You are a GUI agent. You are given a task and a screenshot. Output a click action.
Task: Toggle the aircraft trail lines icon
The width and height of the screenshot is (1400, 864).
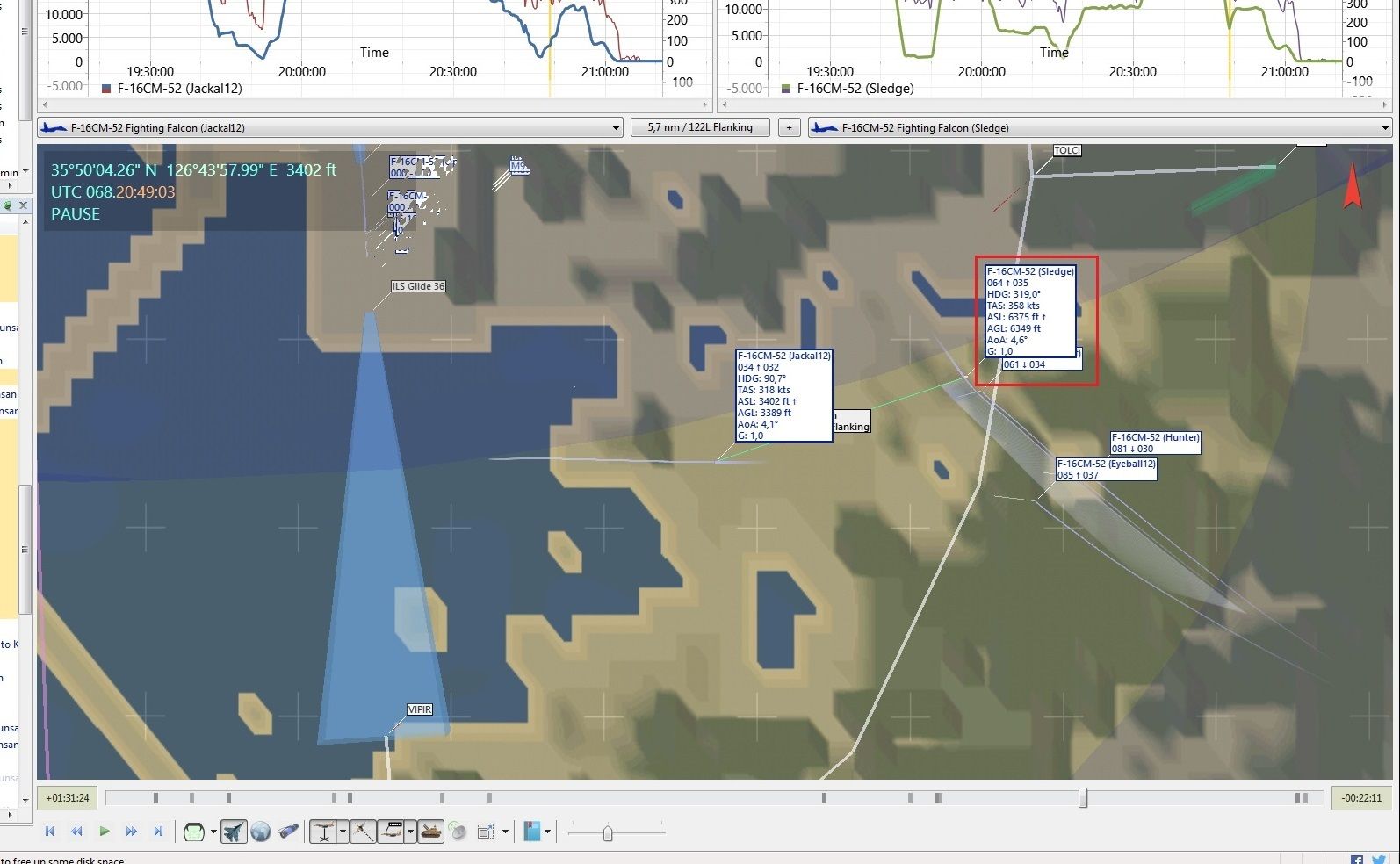[363, 832]
